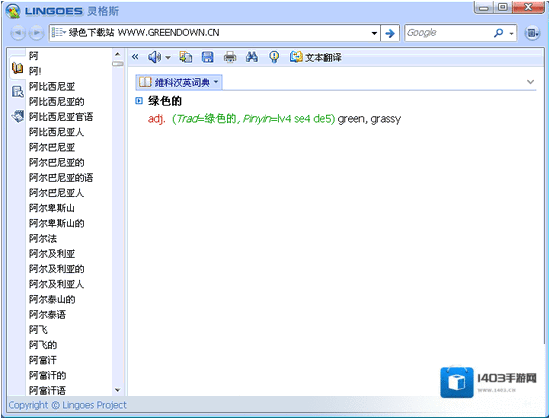This screenshot has height=419, width=550.
Task: Open the speaker voice options dropdown arrow
Action: [x=168, y=58]
